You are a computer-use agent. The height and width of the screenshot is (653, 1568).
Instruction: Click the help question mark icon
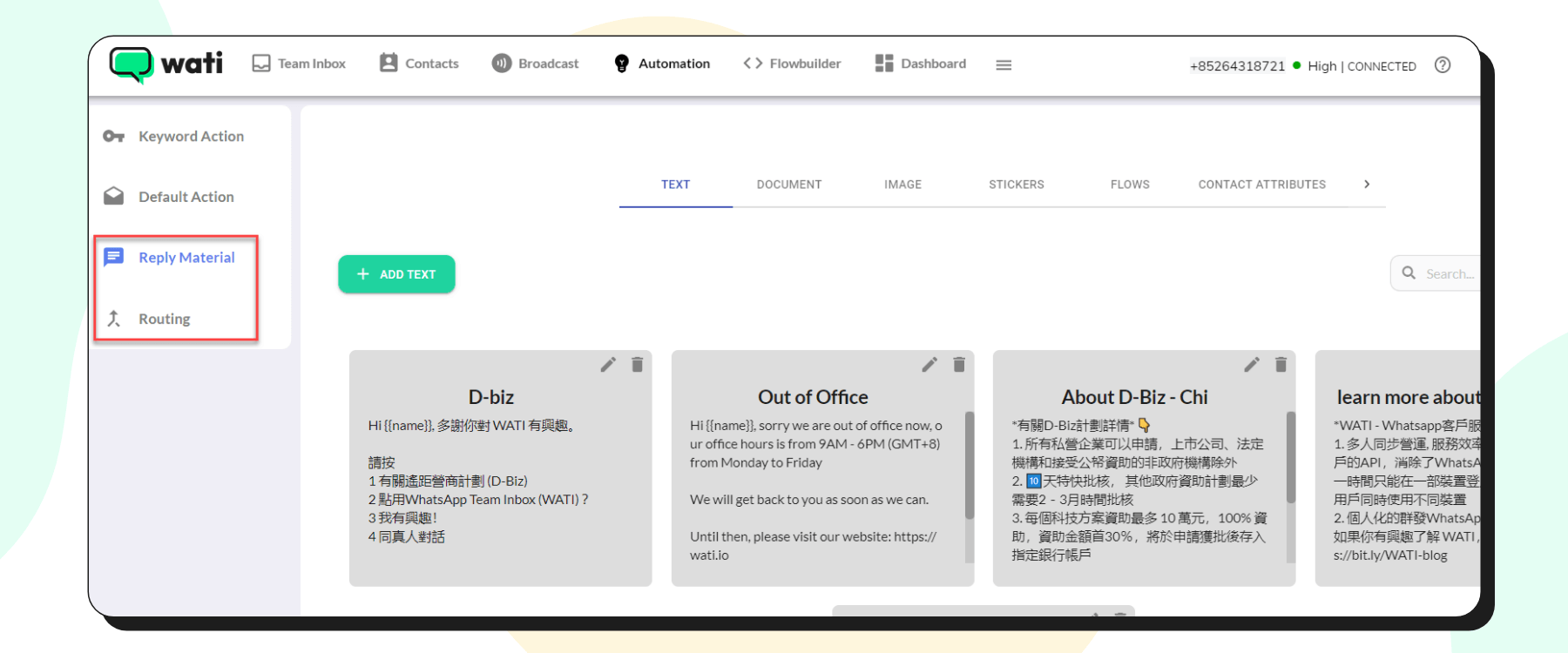[1442, 65]
